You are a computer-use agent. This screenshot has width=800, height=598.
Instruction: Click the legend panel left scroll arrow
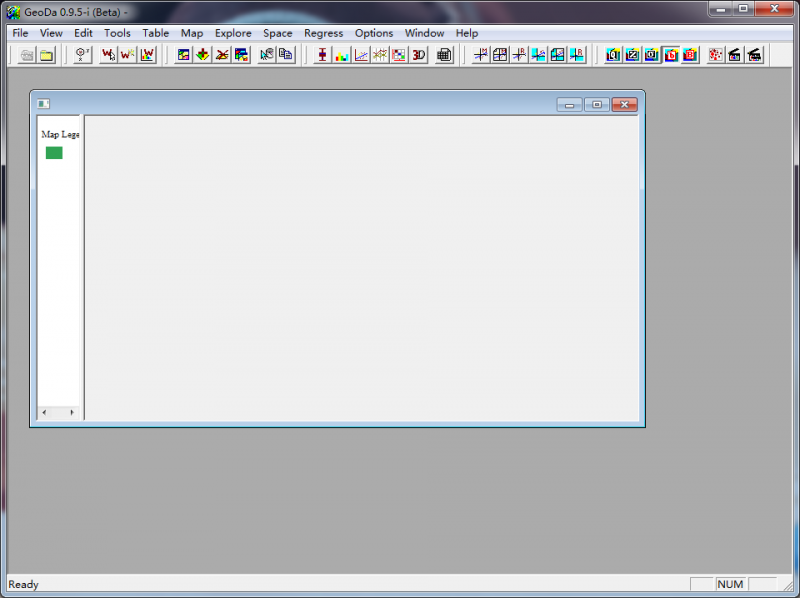pyautogui.click(x=44, y=412)
